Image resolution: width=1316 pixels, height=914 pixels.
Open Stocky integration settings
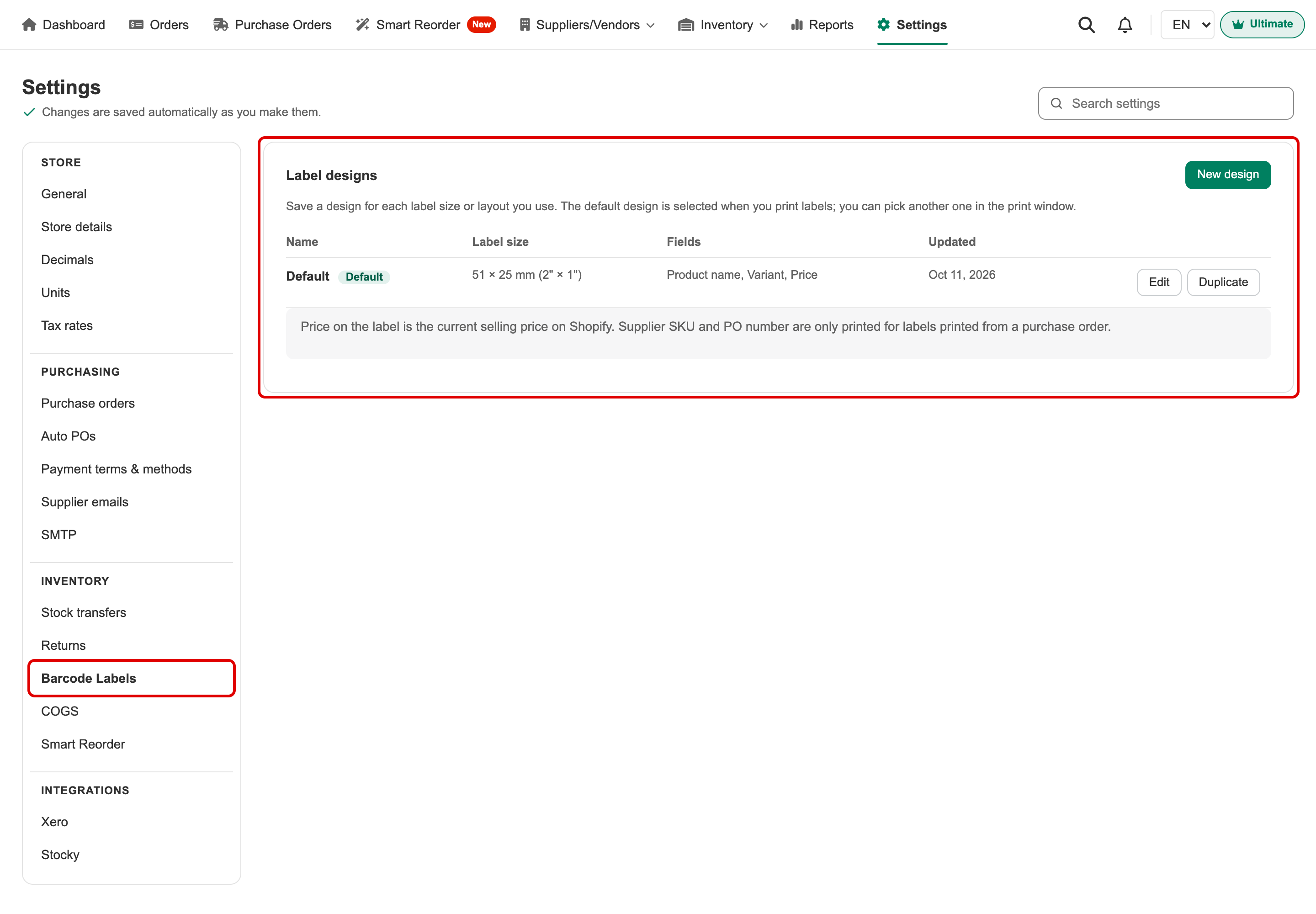click(x=60, y=855)
